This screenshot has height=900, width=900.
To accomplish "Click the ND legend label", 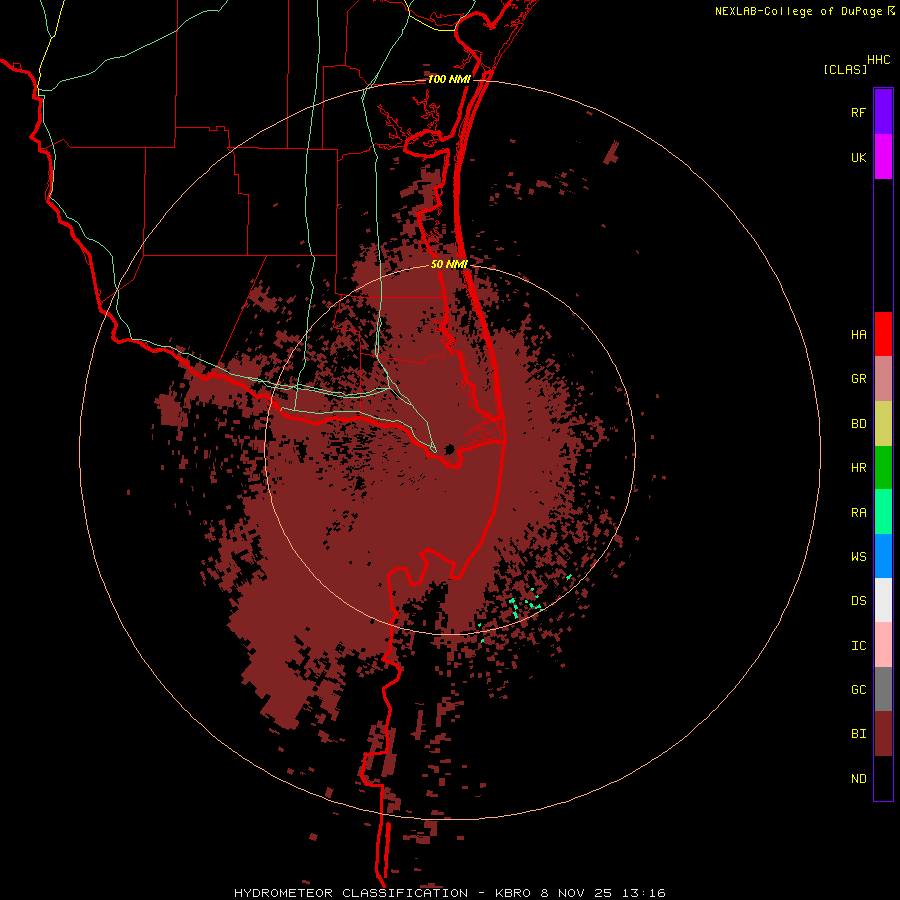I will click(858, 779).
